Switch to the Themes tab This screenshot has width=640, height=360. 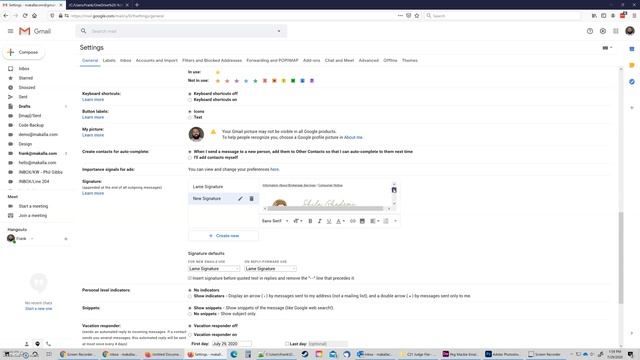pyautogui.click(x=410, y=60)
